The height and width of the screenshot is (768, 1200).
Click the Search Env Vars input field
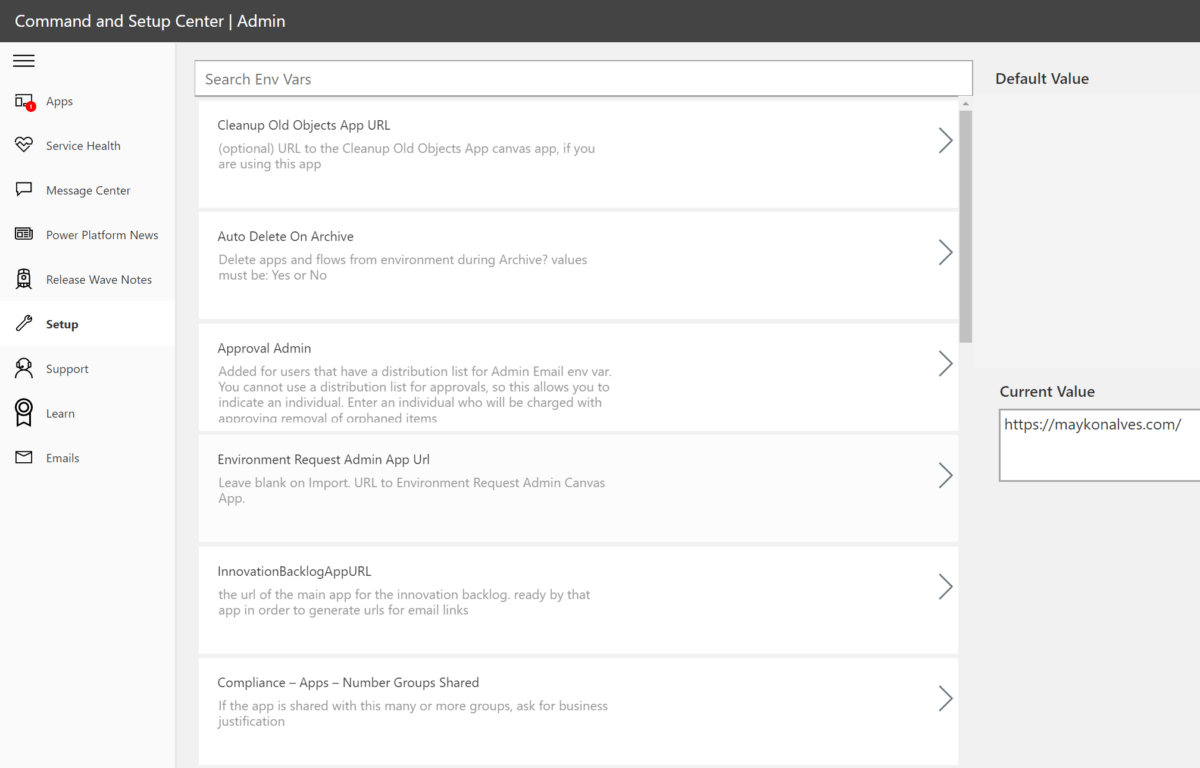point(583,78)
